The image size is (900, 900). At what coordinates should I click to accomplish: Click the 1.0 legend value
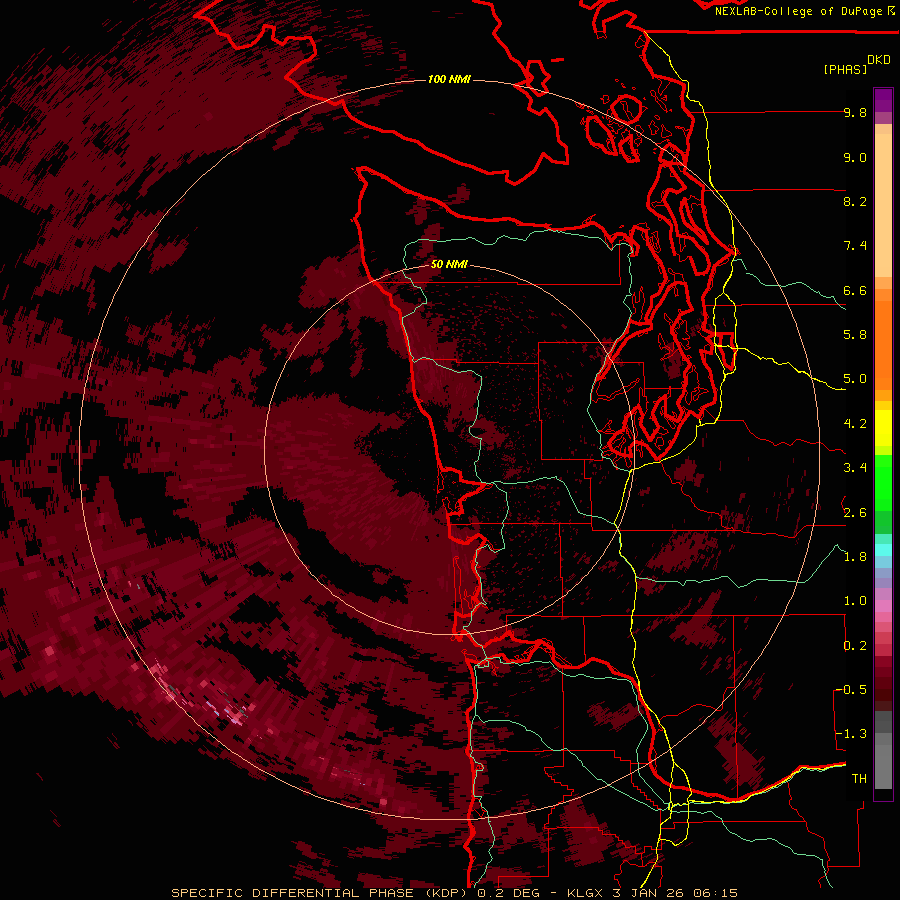[855, 601]
